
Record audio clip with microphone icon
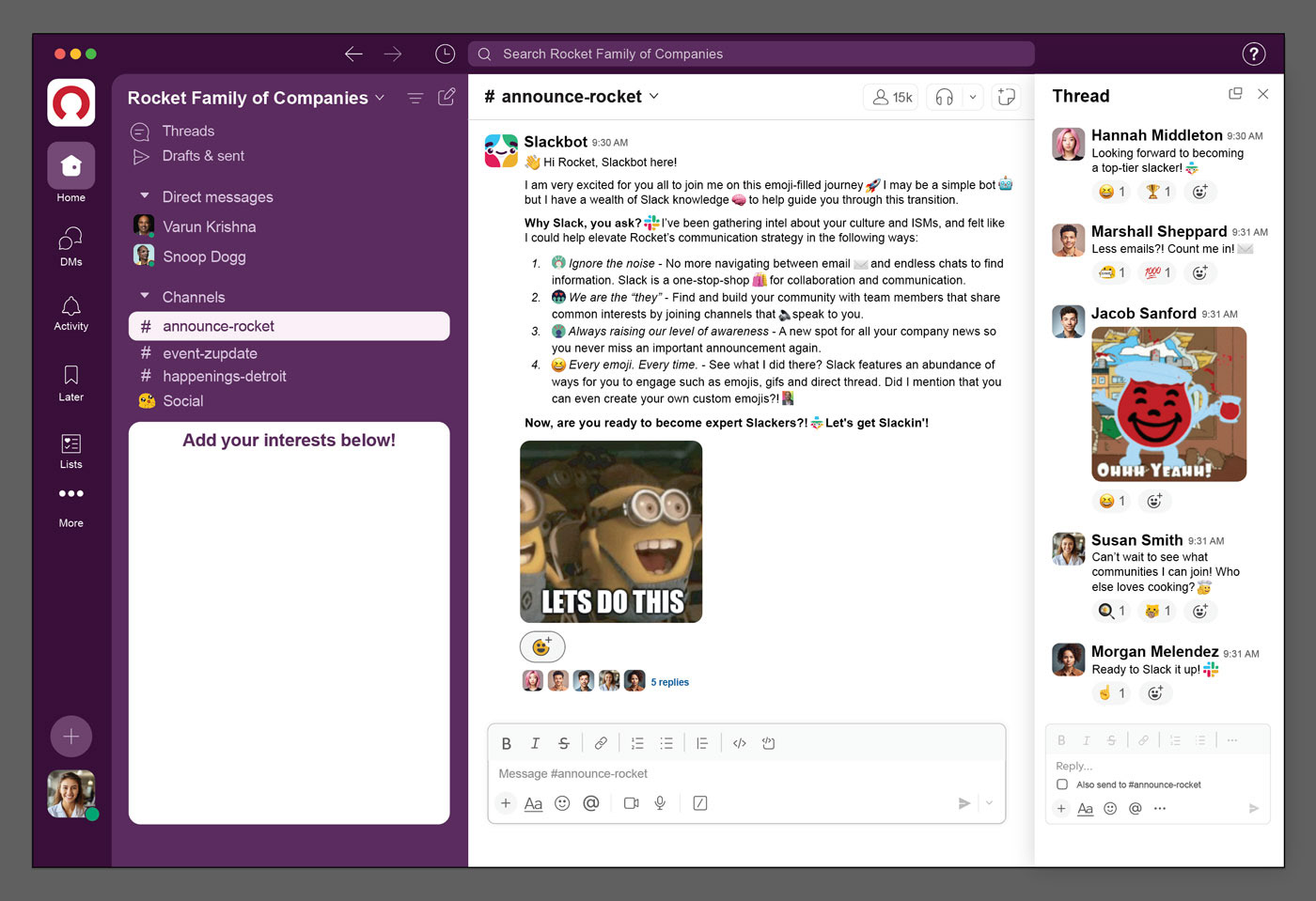pyautogui.click(x=661, y=803)
